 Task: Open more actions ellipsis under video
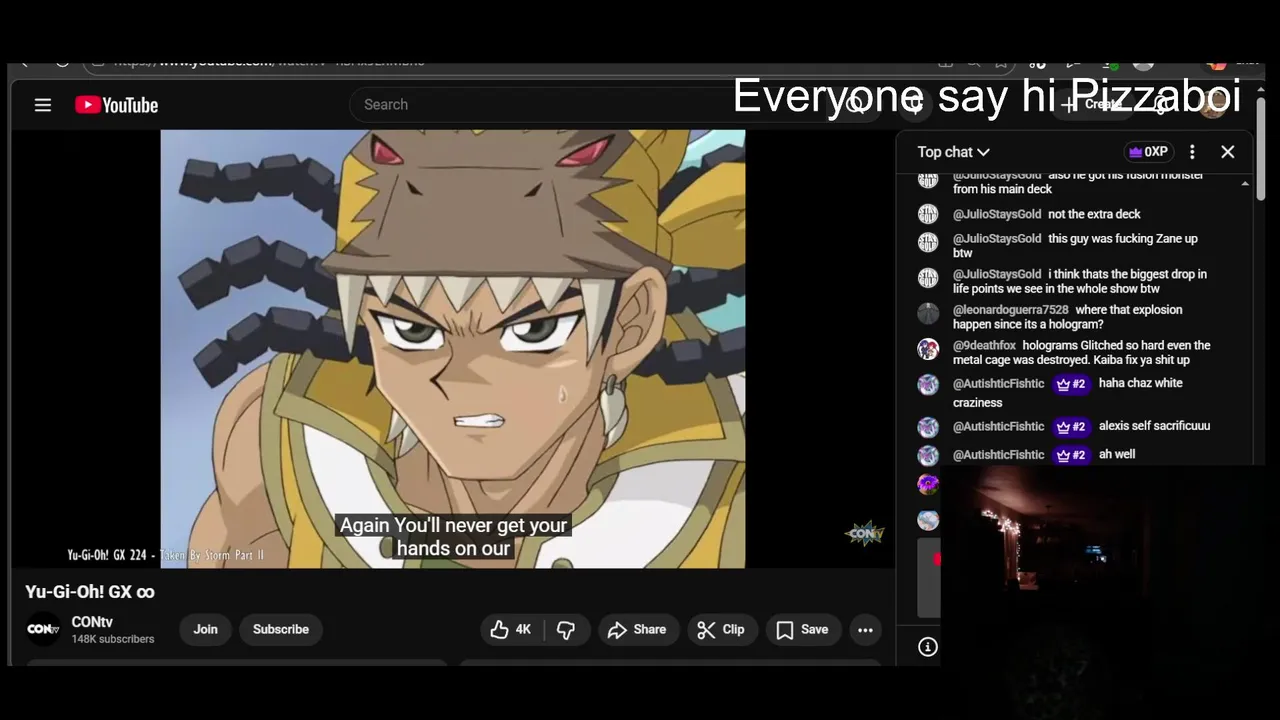click(865, 629)
